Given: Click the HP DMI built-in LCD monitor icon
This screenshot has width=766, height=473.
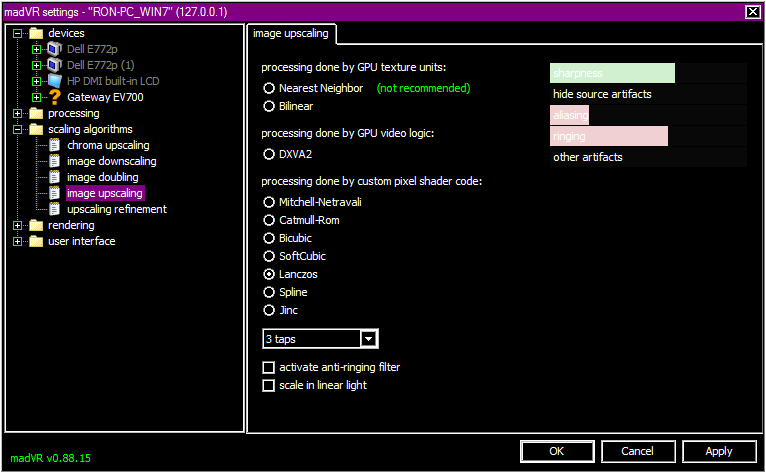Looking at the screenshot, I should [55, 81].
